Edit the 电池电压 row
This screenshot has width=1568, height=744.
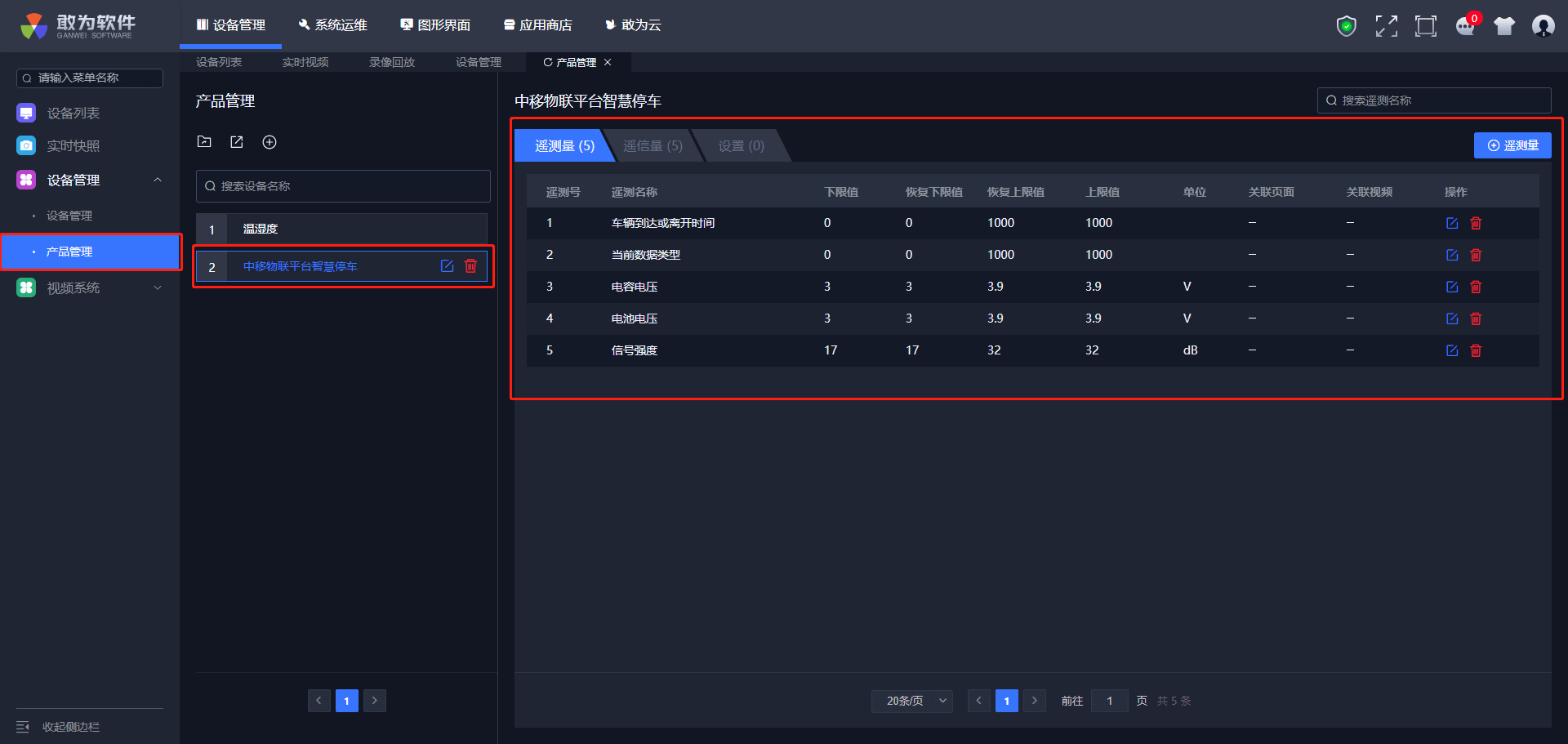click(x=1452, y=319)
